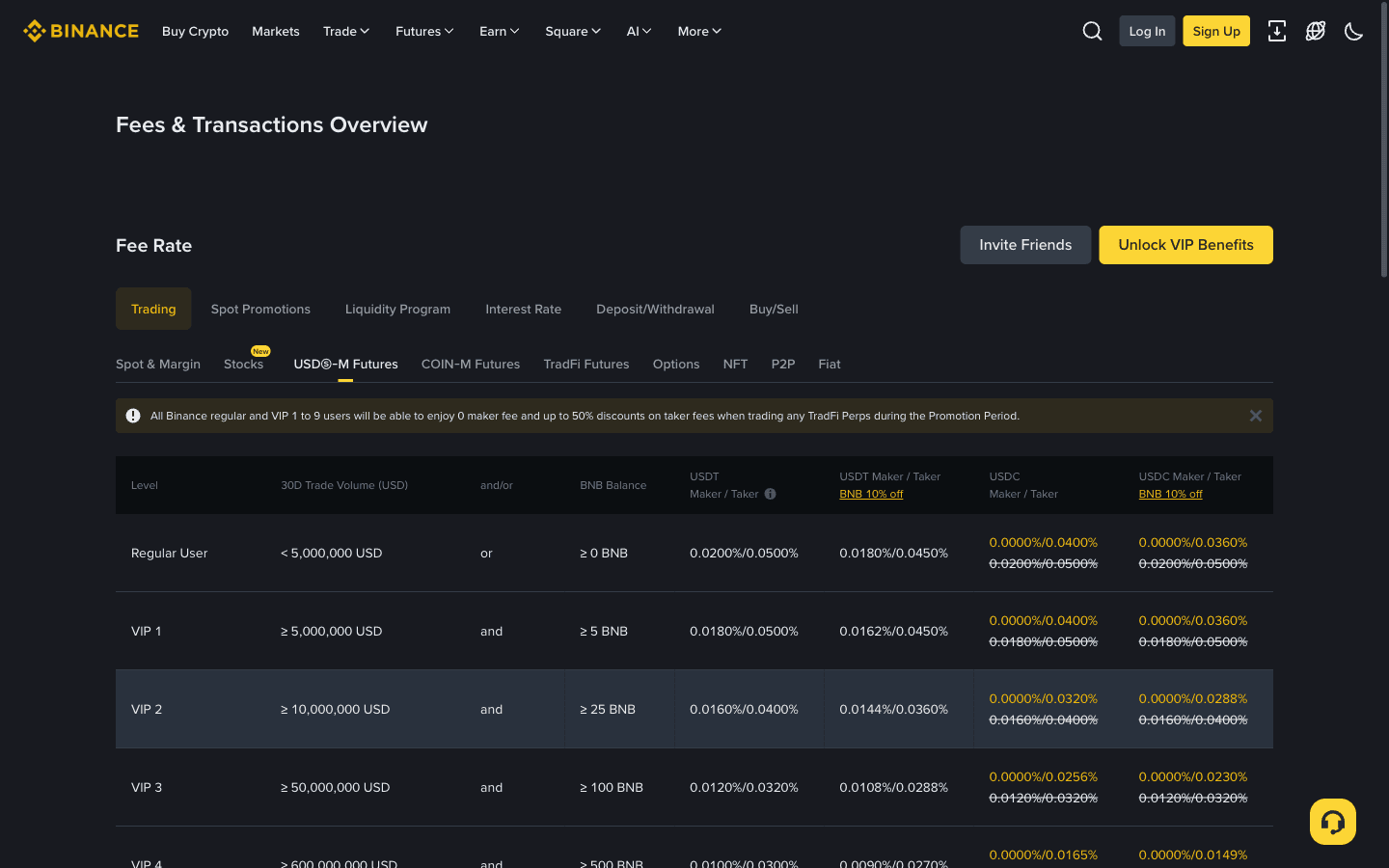This screenshot has width=1389, height=868.
Task: Open the Deposit/Withdrawal tab
Action: (x=655, y=309)
